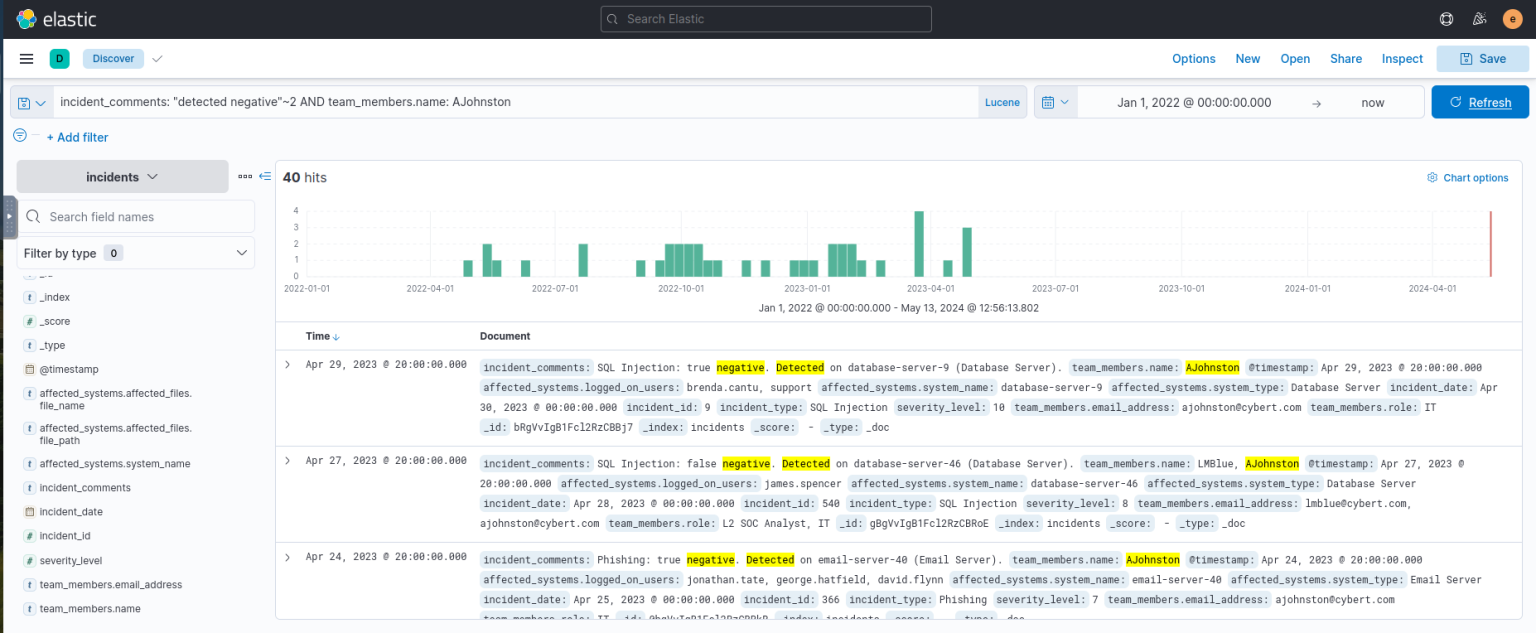The image size is (1536, 633).
Task: Click the Save button
Action: point(1482,58)
